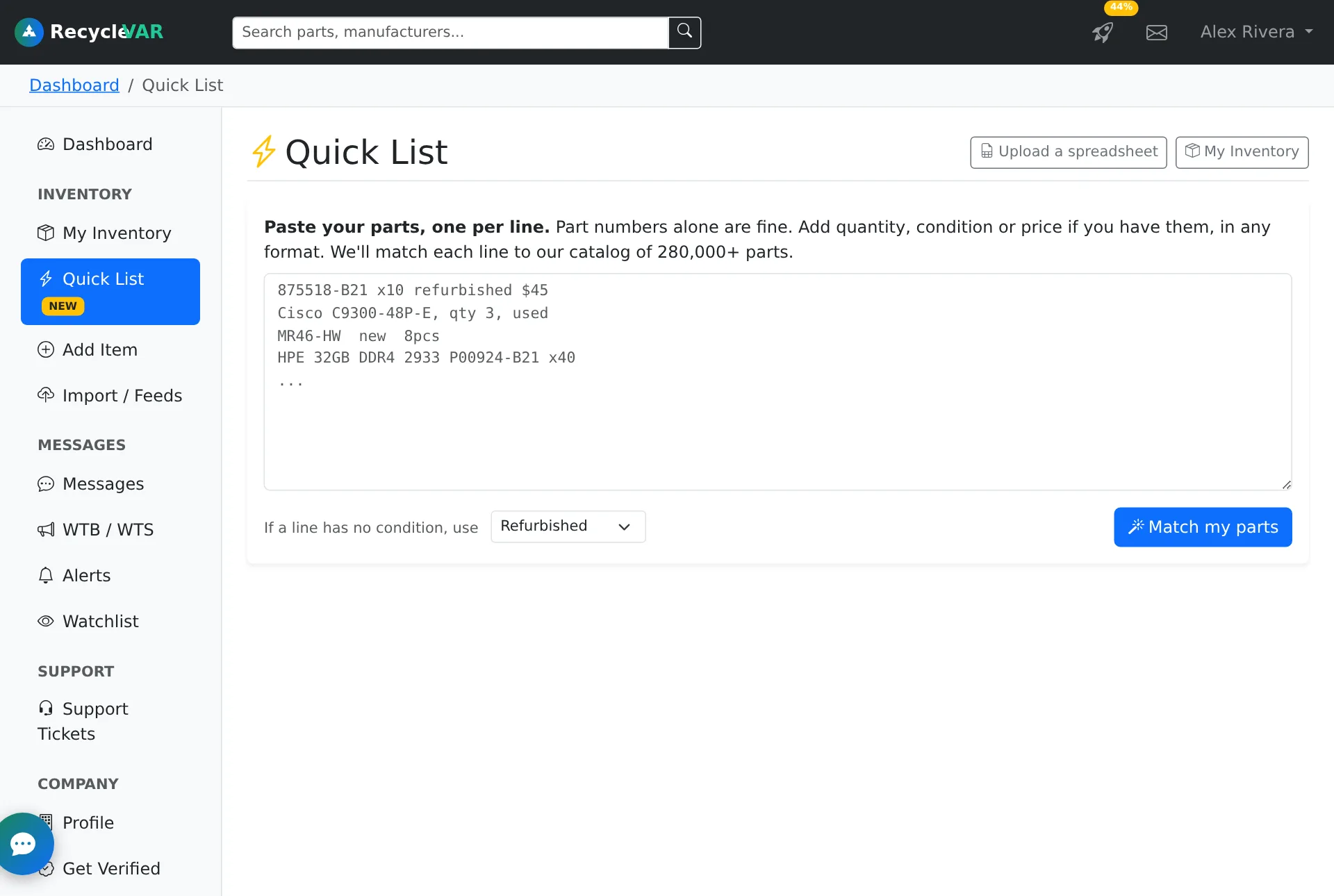
Task: Open the rocket progress icon
Action: 1103,32
